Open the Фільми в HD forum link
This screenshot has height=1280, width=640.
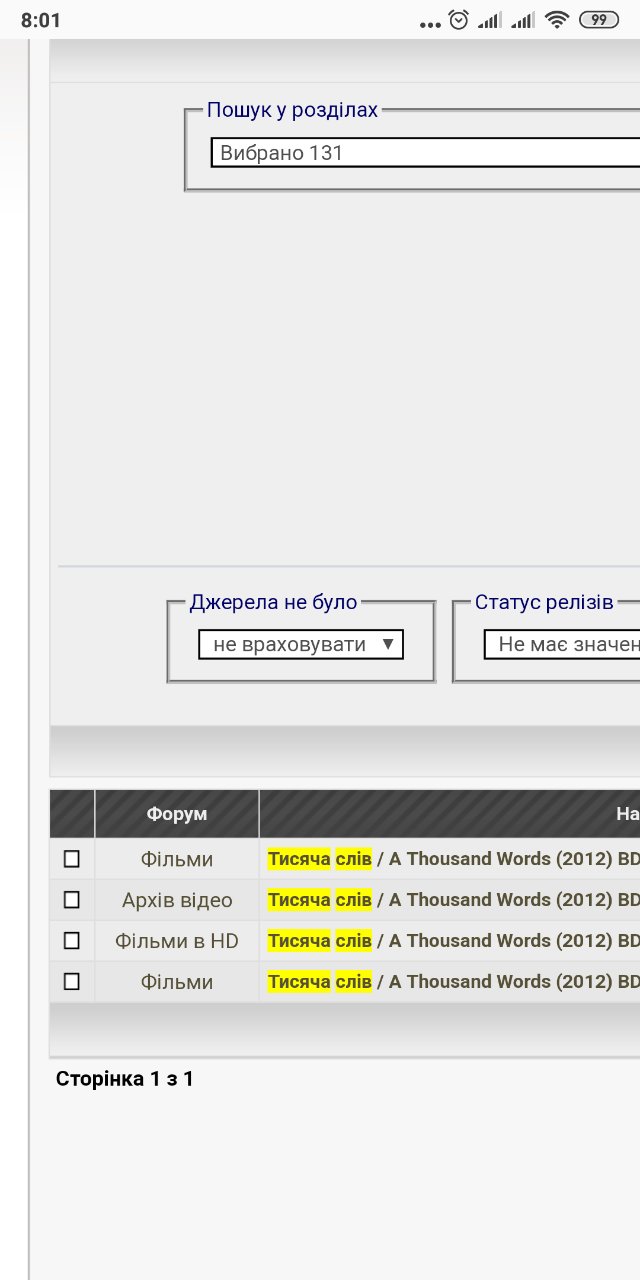[x=177, y=941]
